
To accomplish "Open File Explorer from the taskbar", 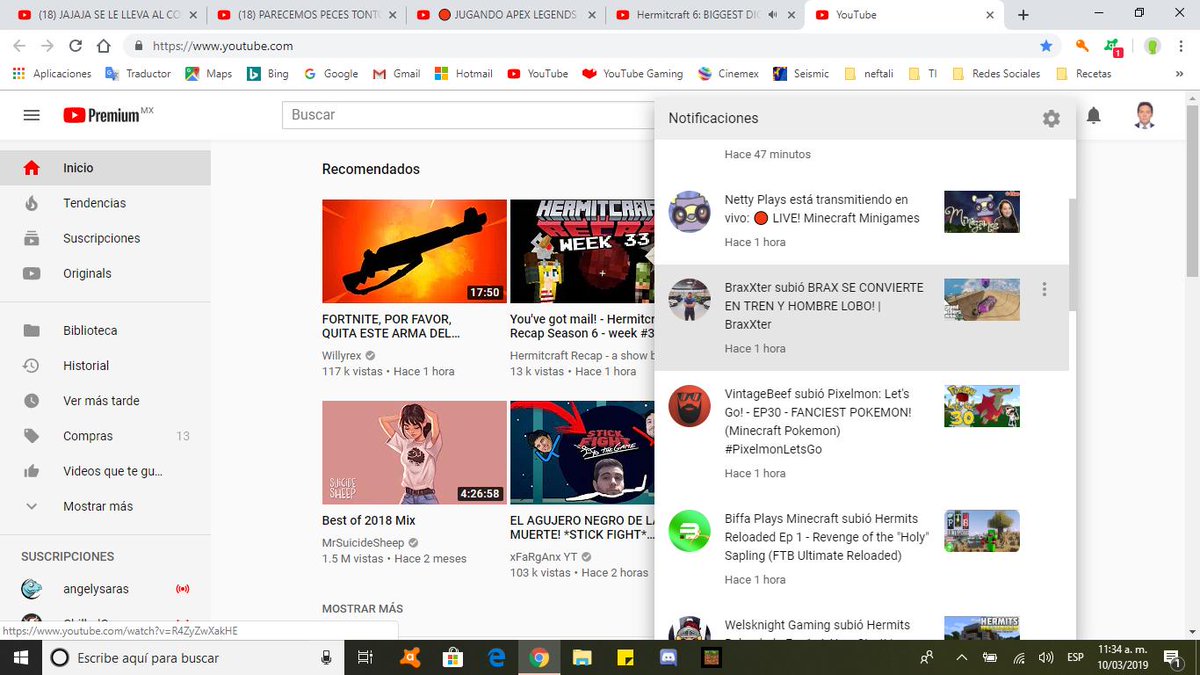I will click(x=582, y=657).
